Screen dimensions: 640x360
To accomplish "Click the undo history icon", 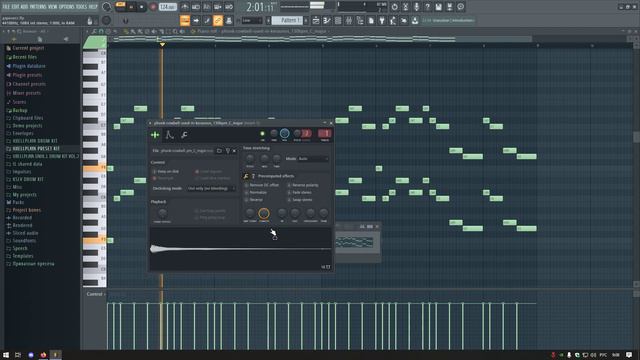I will (x=394, y=7).
